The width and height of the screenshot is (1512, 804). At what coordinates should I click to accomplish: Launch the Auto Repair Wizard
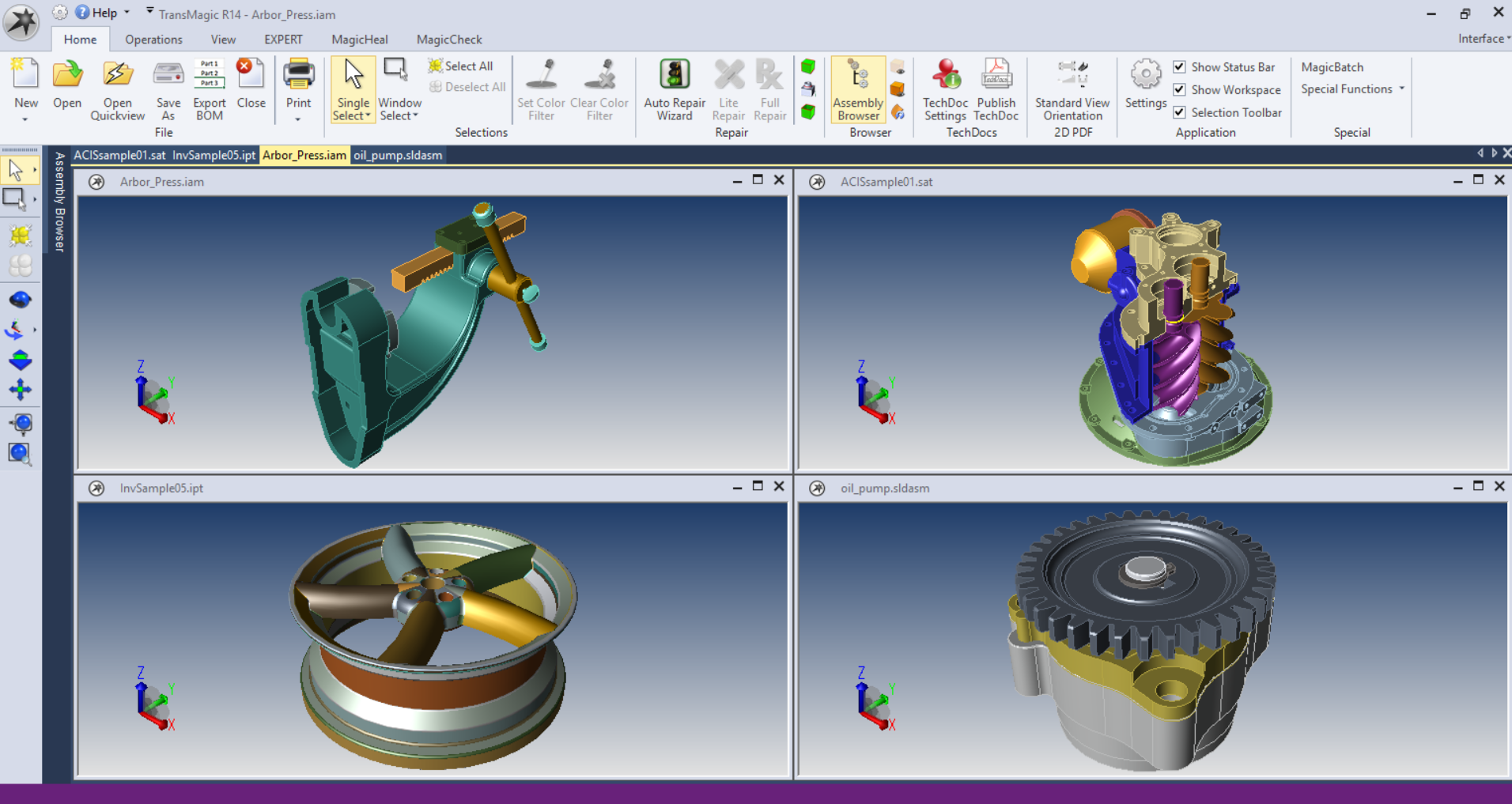[x=675, y=90]
